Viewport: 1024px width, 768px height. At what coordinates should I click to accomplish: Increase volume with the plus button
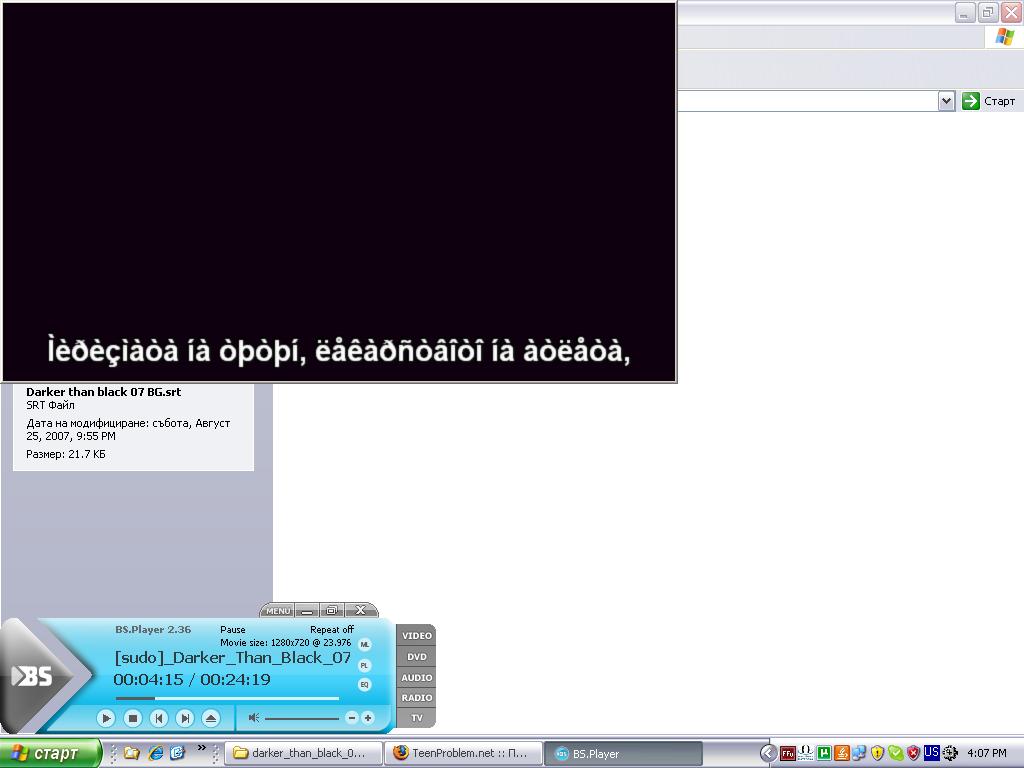368,718
